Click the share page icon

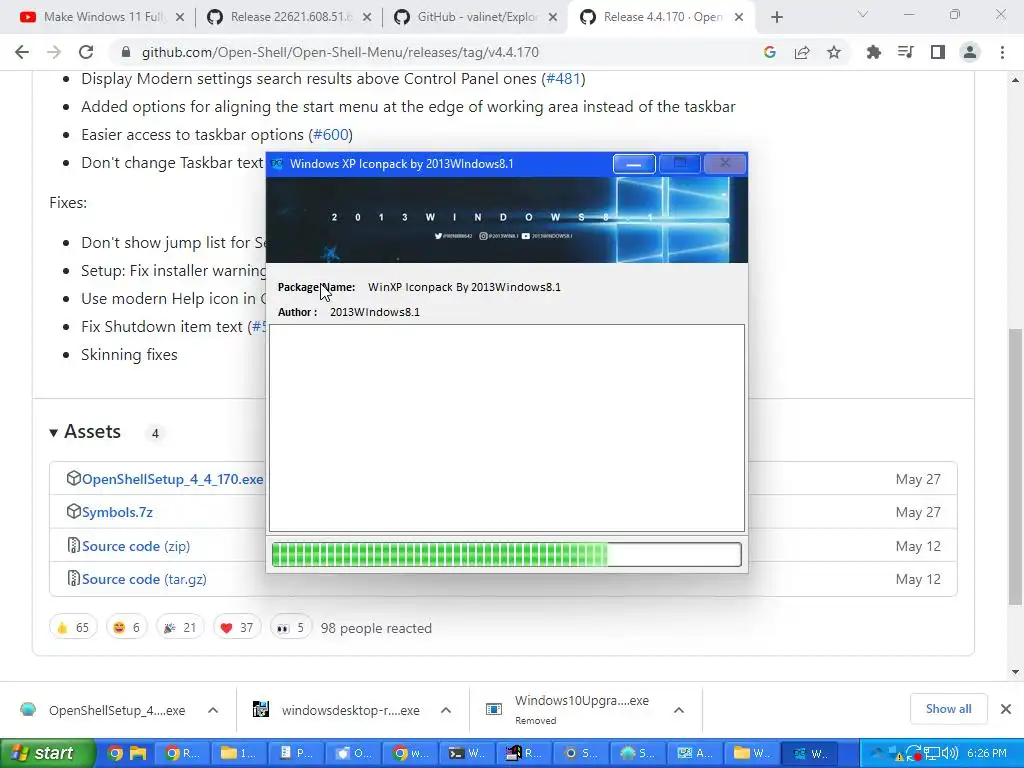[x=802, y=52]
